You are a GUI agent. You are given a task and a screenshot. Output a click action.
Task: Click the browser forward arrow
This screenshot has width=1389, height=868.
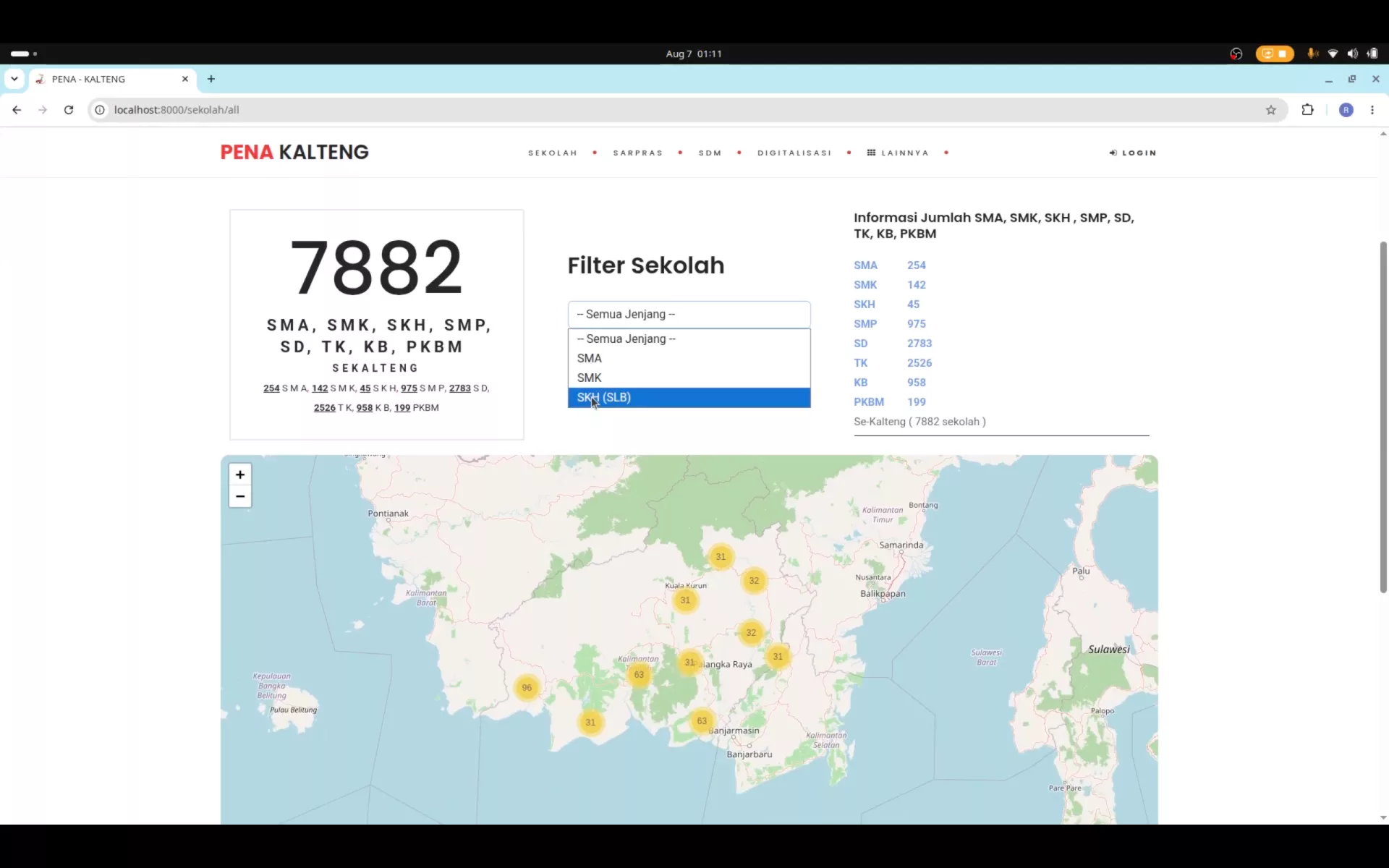click(x=43, y=110)
